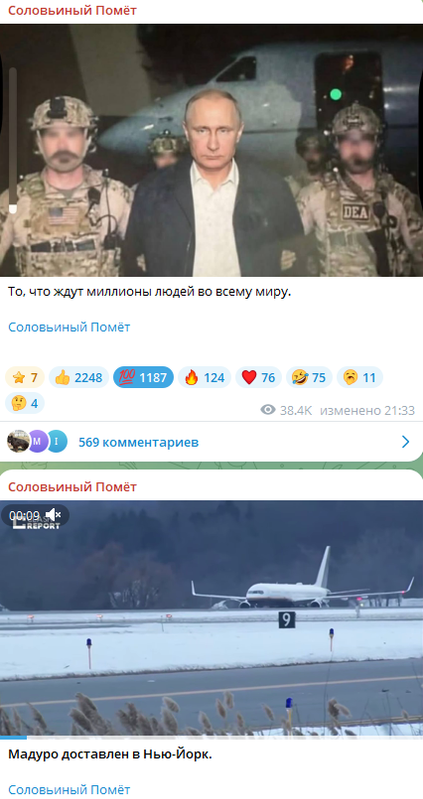Click the fire reaction with 124

click(x=204, y=378)
